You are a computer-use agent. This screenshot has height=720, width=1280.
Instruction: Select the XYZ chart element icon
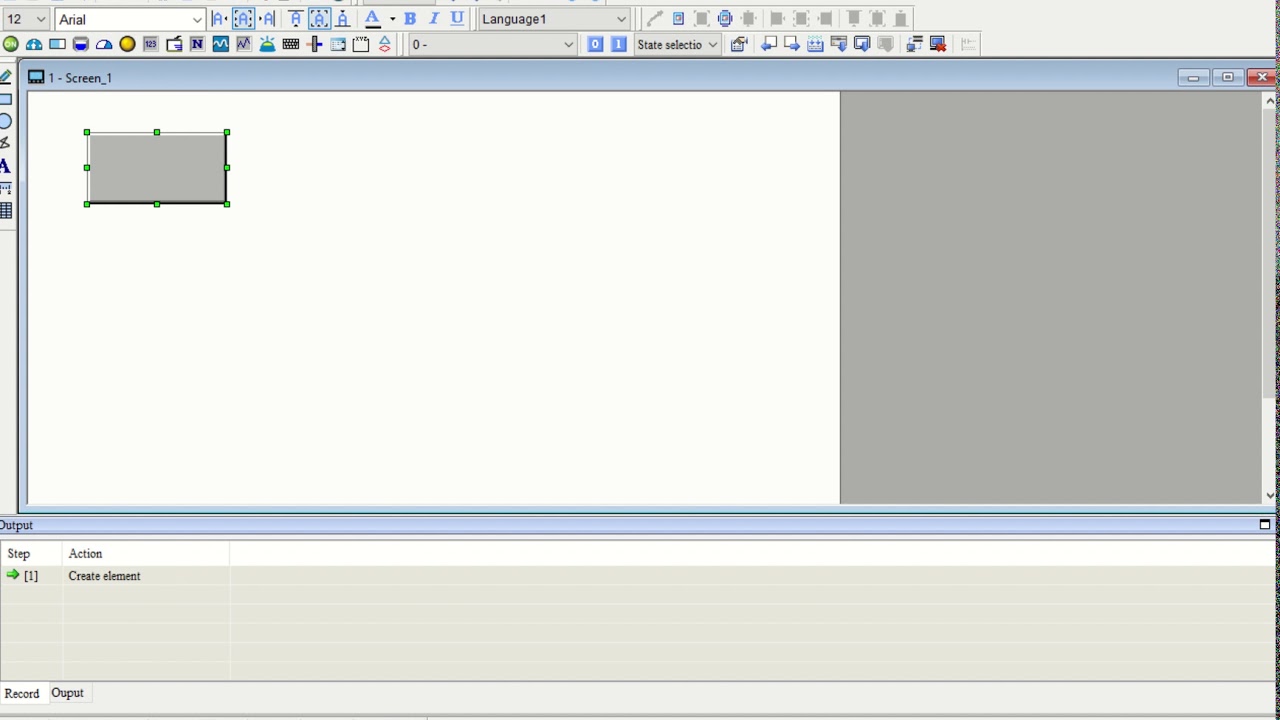pos(361,44)
